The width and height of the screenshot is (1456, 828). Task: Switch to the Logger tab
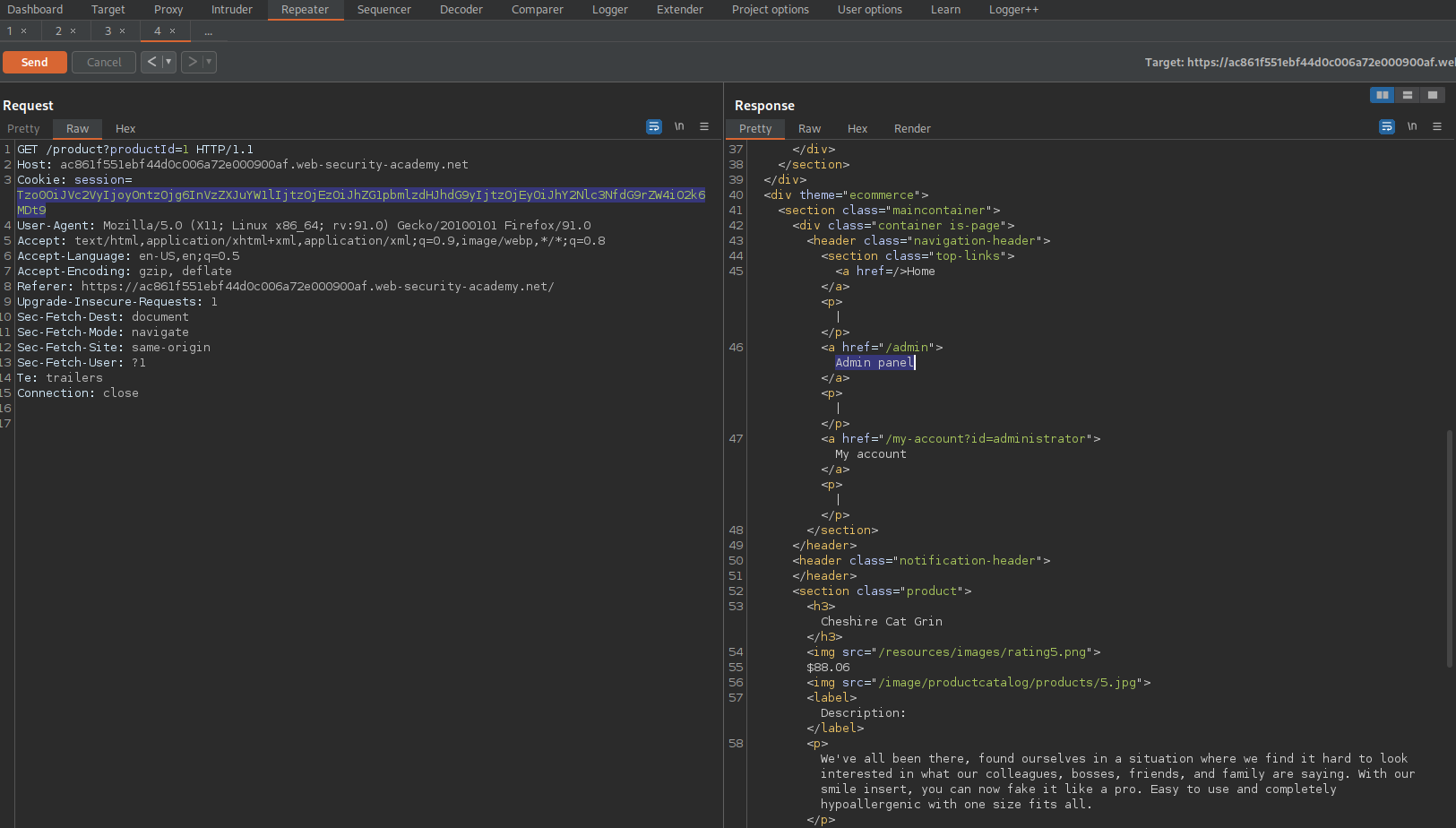point(610,10)
